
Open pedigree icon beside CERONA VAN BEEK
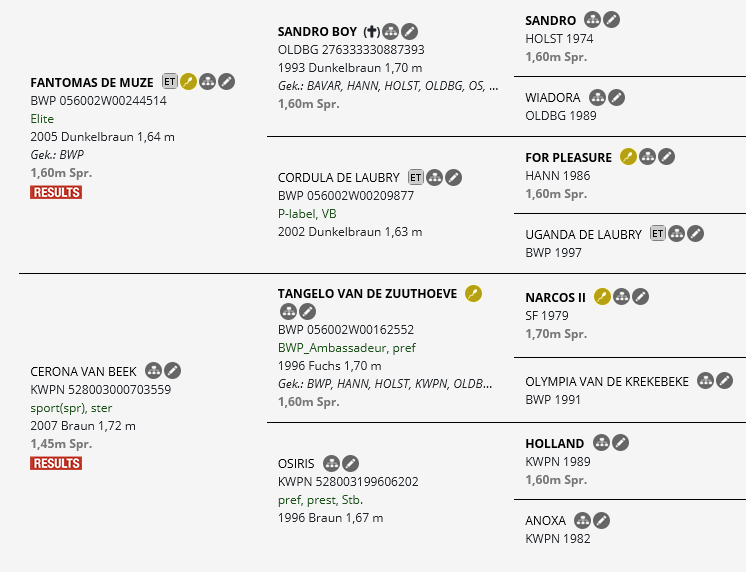tap(153, 371)
